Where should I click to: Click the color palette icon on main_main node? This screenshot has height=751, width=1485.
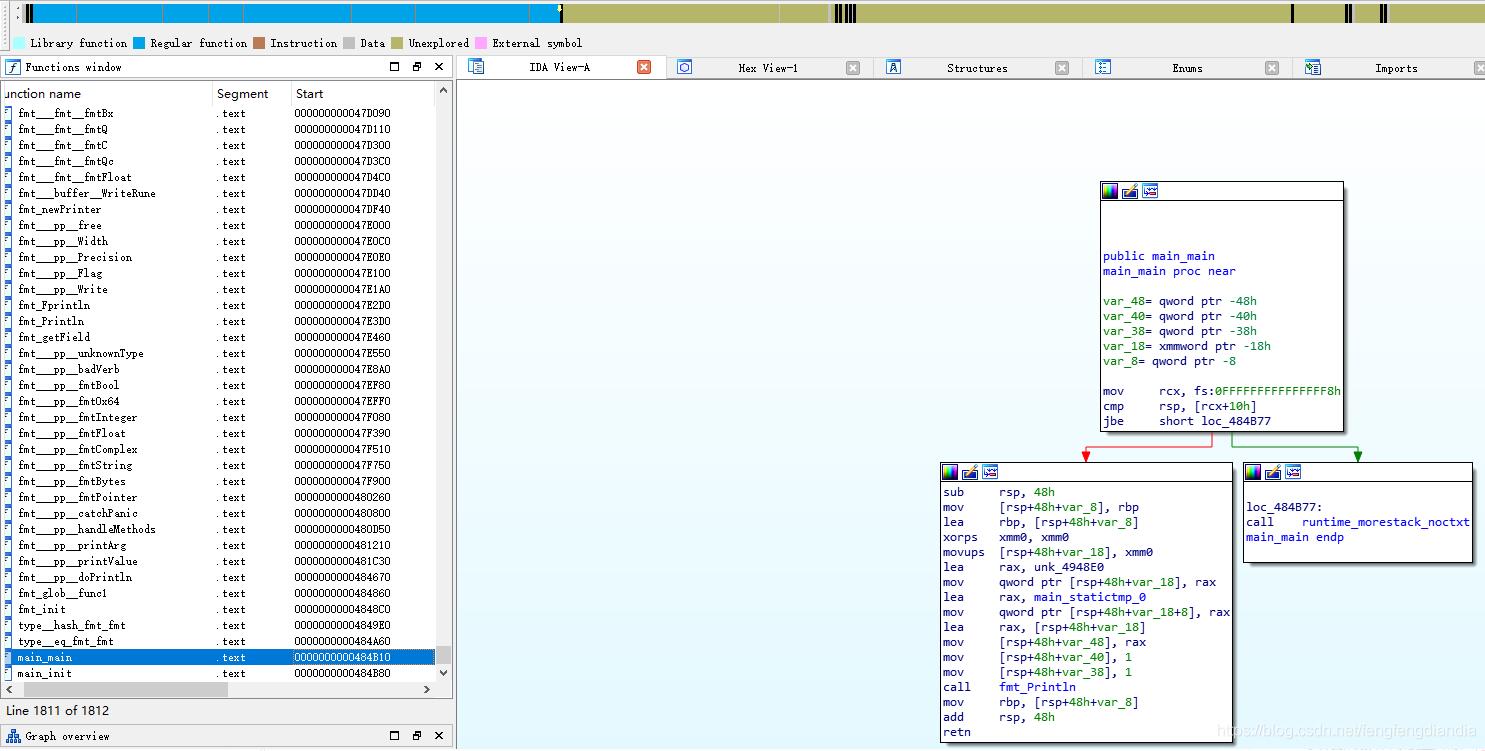pyautogui.click(x=1109, y=191)
